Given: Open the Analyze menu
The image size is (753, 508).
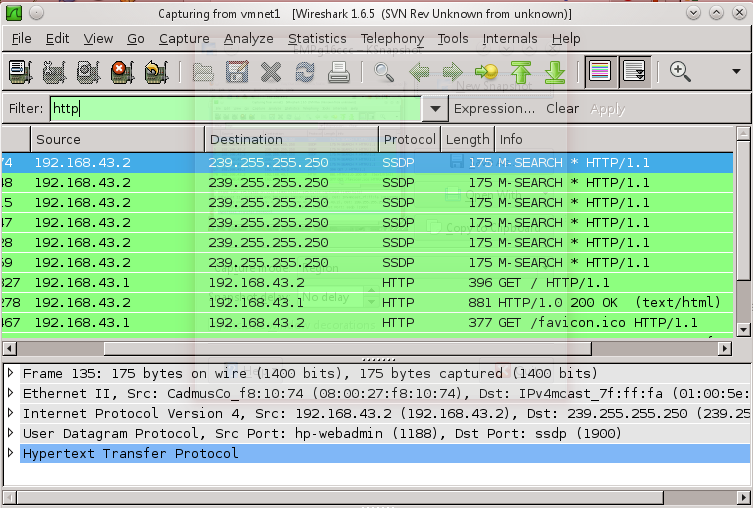Looking at the screenshot, I should [x=249, y=38].
